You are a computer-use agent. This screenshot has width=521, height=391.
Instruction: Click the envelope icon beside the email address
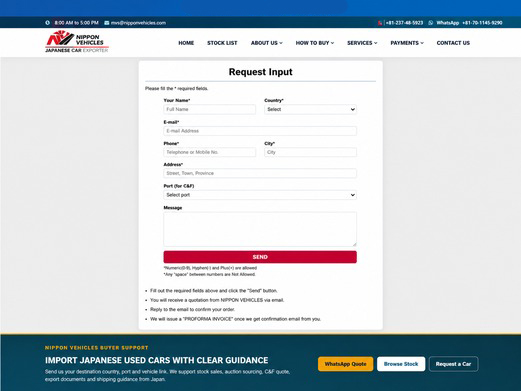click(107, 23)
